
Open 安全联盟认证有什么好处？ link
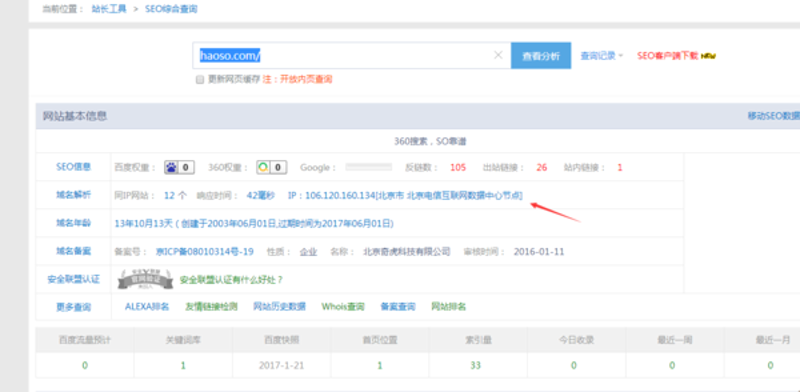point(232,280)
